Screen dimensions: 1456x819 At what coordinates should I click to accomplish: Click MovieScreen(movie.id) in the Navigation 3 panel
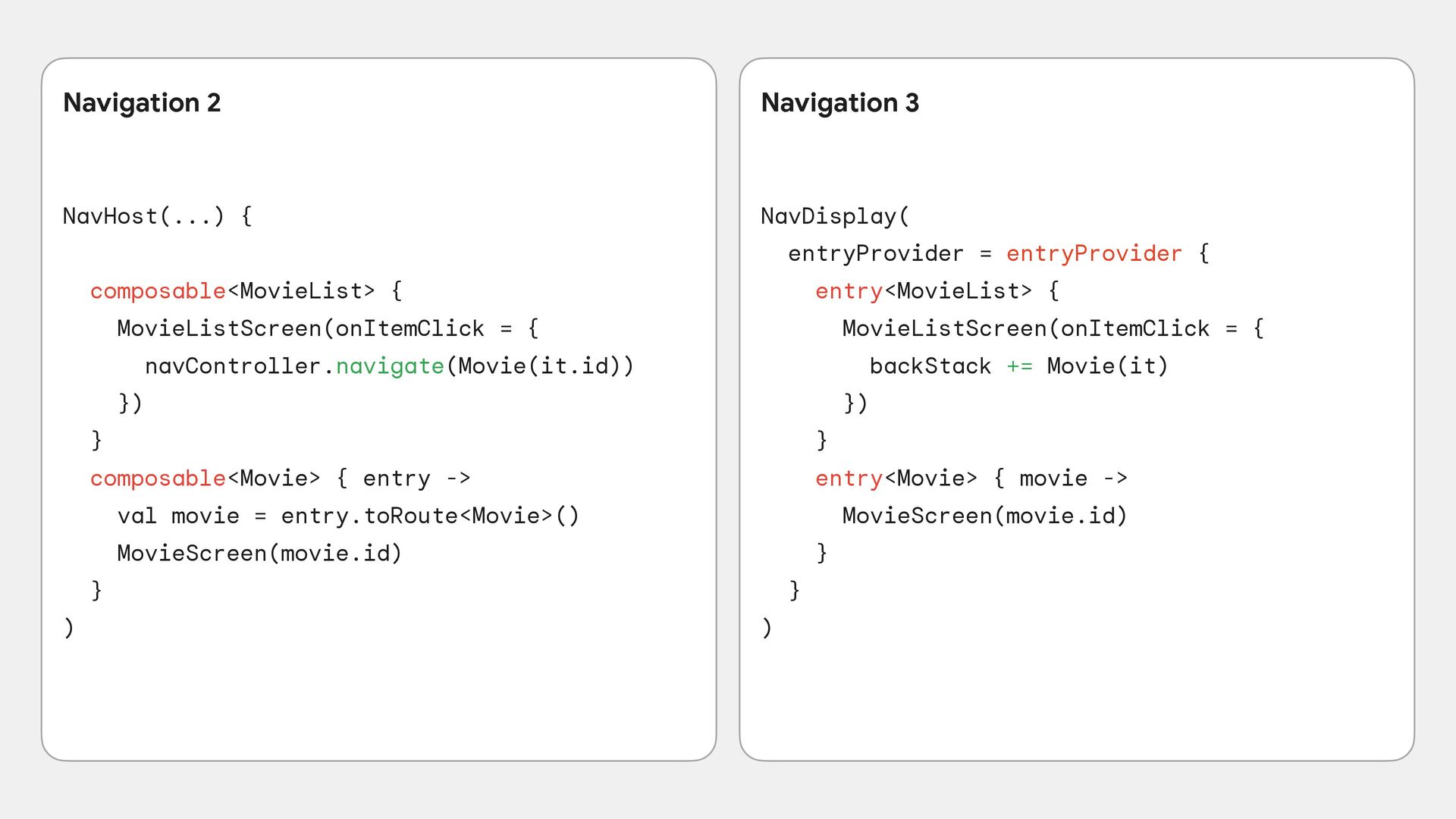(984, 516)
